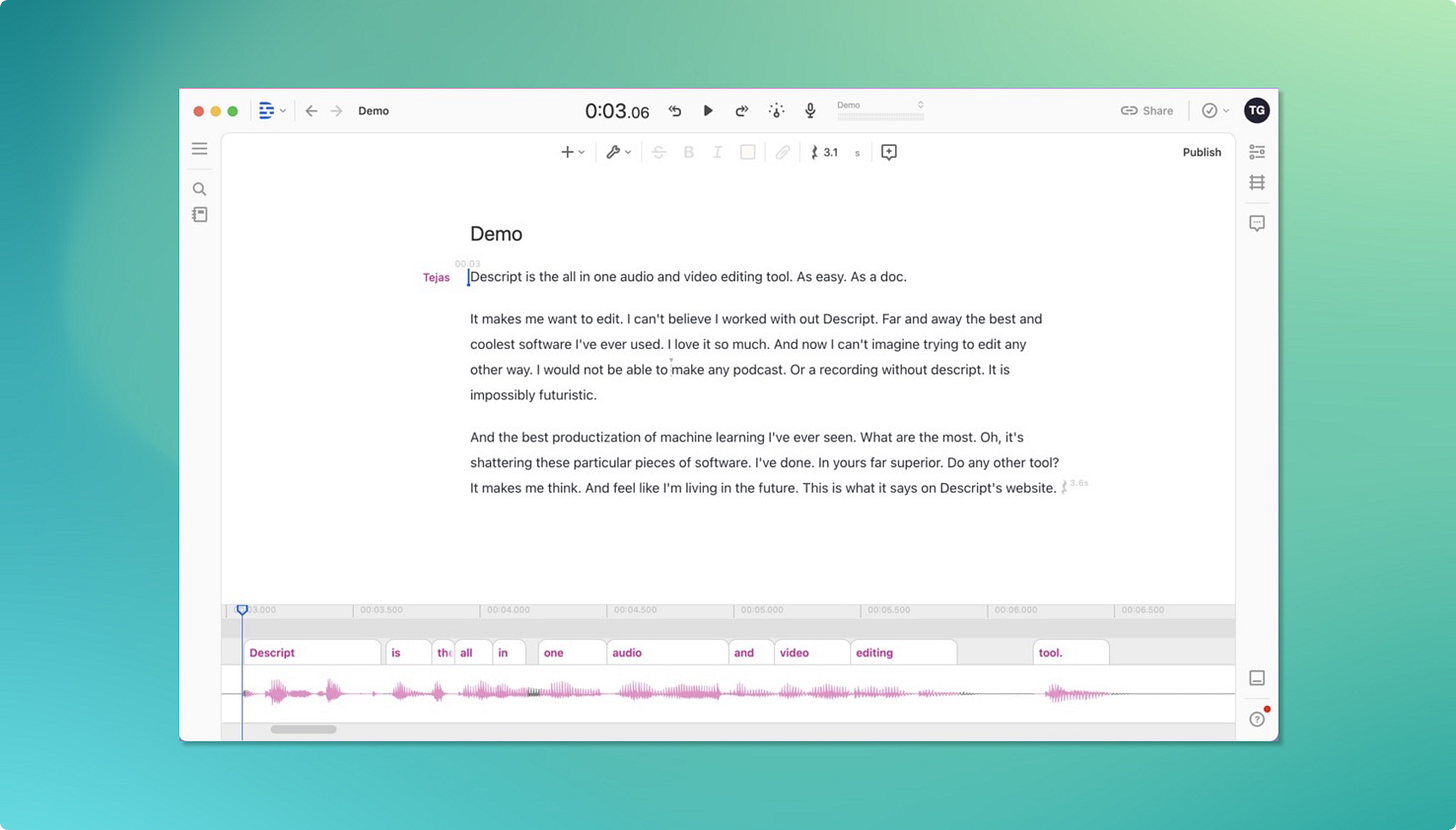Select the 'in' word clip in the timeline

509,652
